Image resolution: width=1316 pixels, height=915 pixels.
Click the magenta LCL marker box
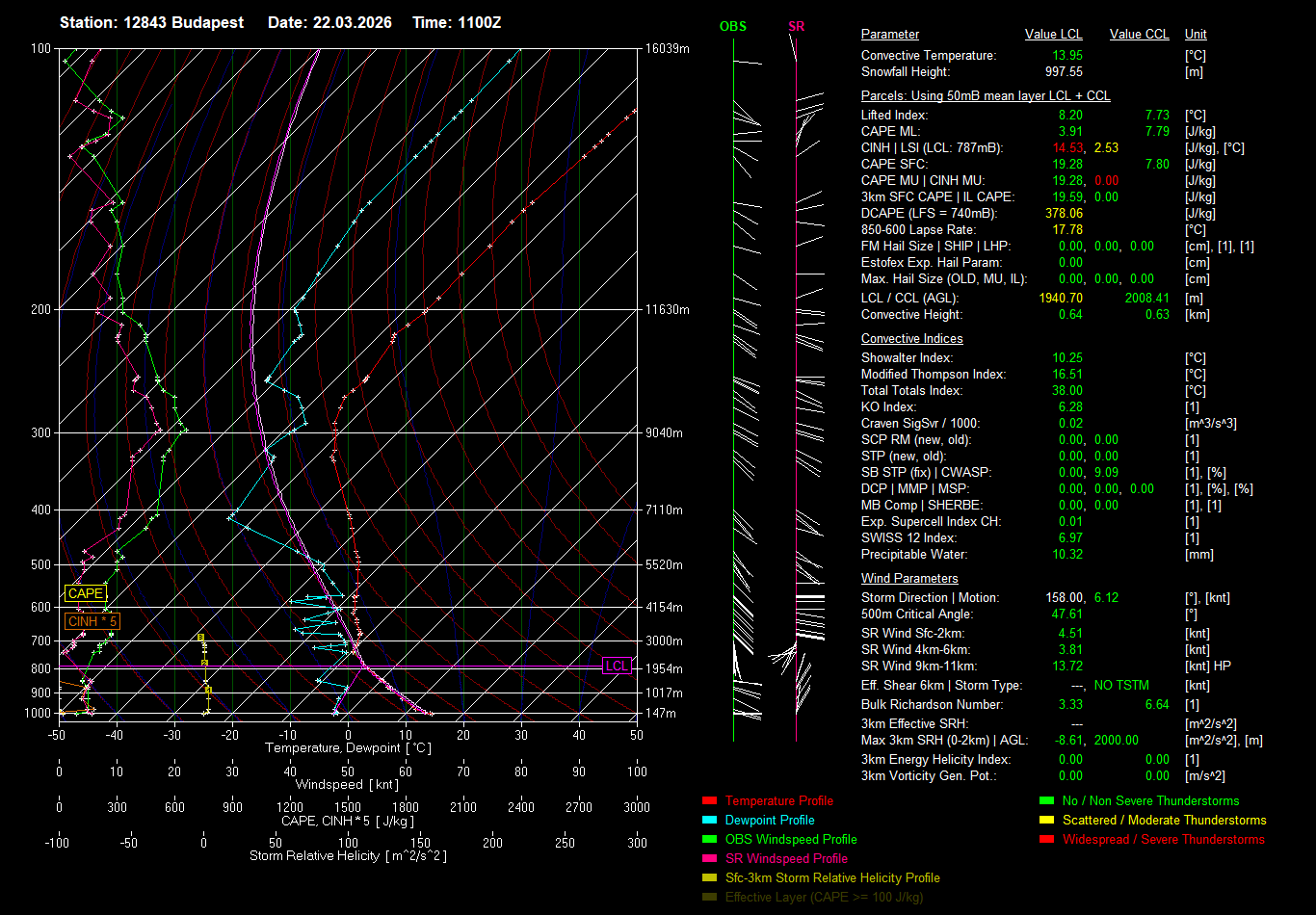617,666
